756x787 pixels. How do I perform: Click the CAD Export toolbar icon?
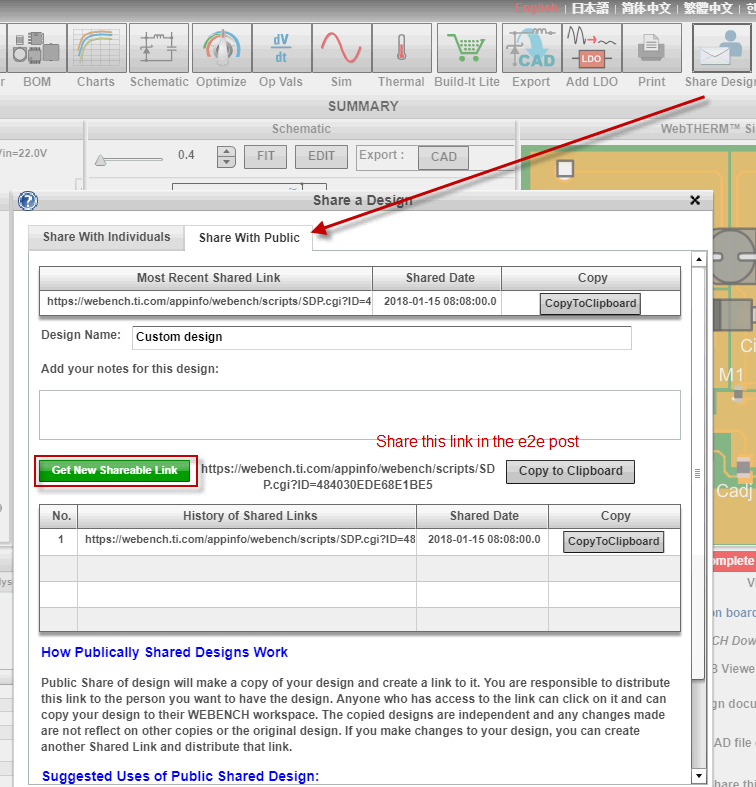point(532,48)
